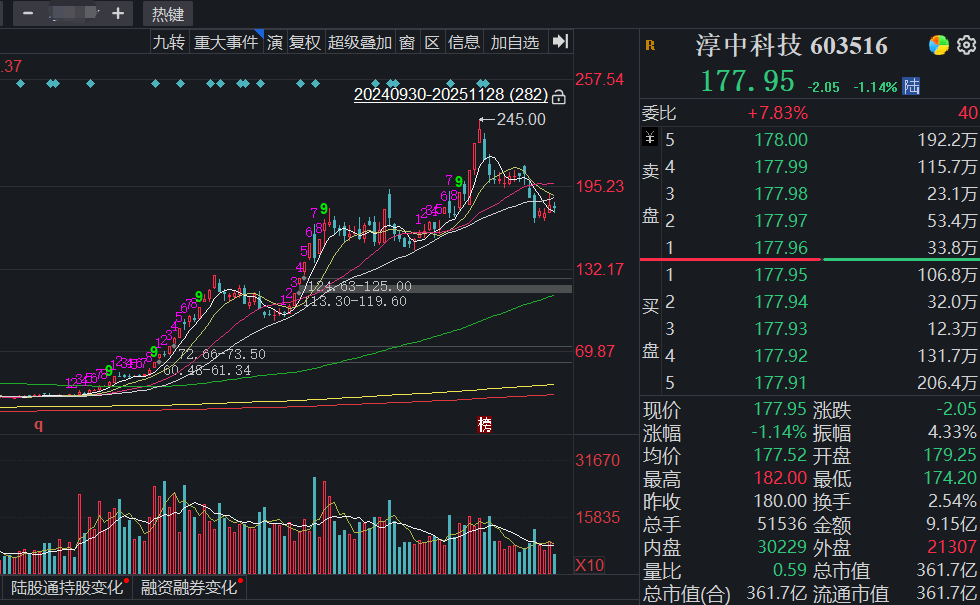Open the 陆股通持股变化 tab
Image resolution: width=980 pixels, height=605 pixels.
[67, 588]
